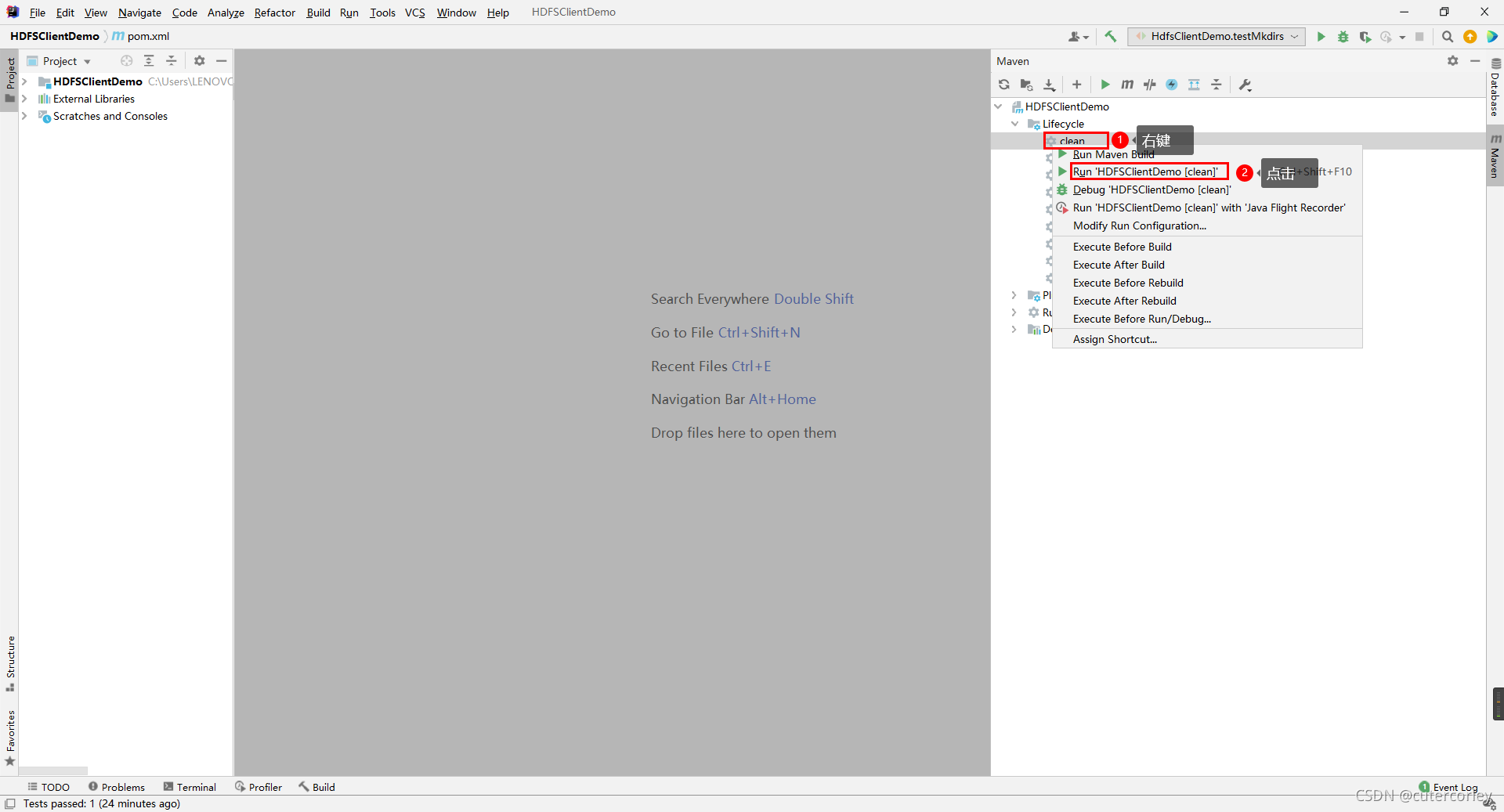Image resolution: width=1504 pixels, height=812 pixels.
Task: Debug the current run configuration
Action: 1343,36
